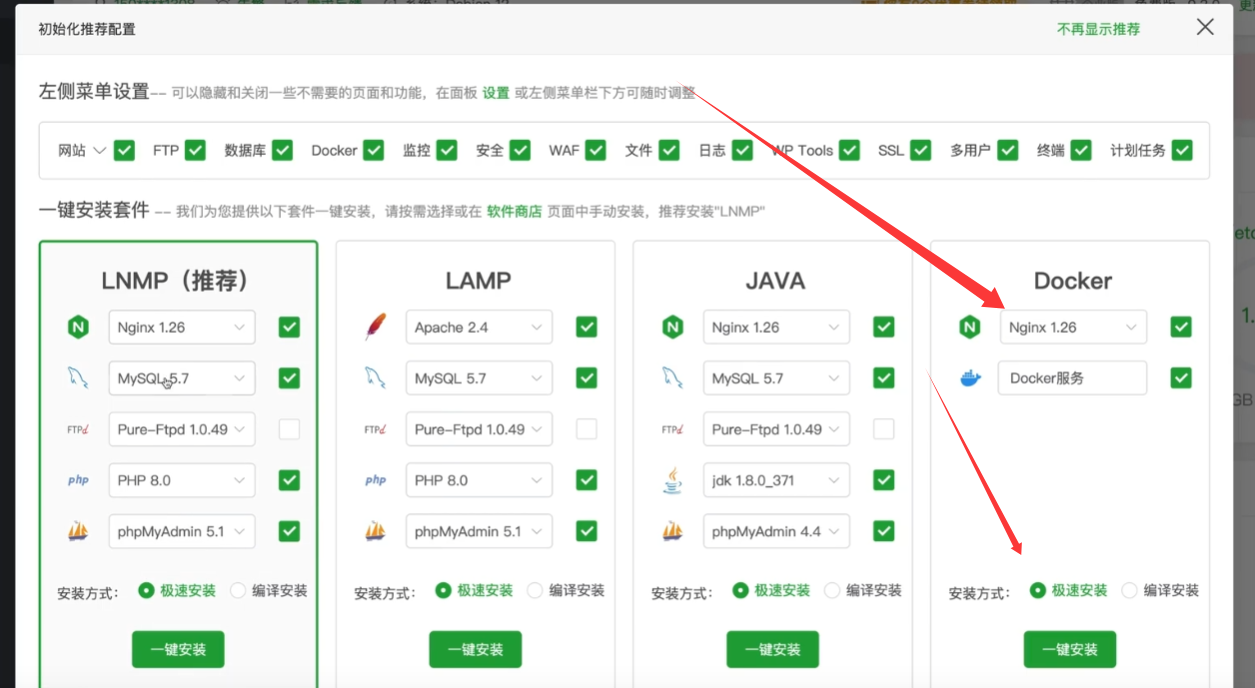Viewport: 1255px width, 688px height.
Task: Uncheck the WP Tools menu checkbox
Action: [849, 150]
